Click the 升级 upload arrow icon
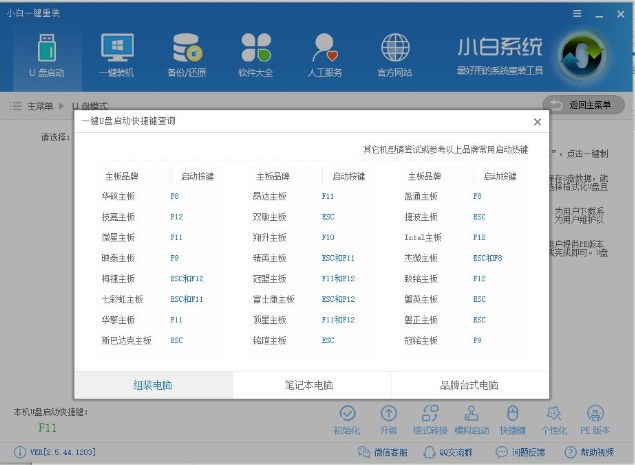The height and width of the screenshot is (465, 635). point(389,414)
